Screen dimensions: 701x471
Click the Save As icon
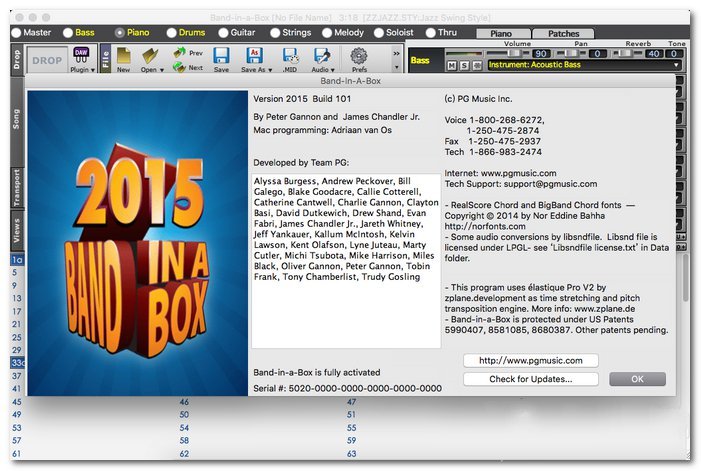(x=254, y=56)
